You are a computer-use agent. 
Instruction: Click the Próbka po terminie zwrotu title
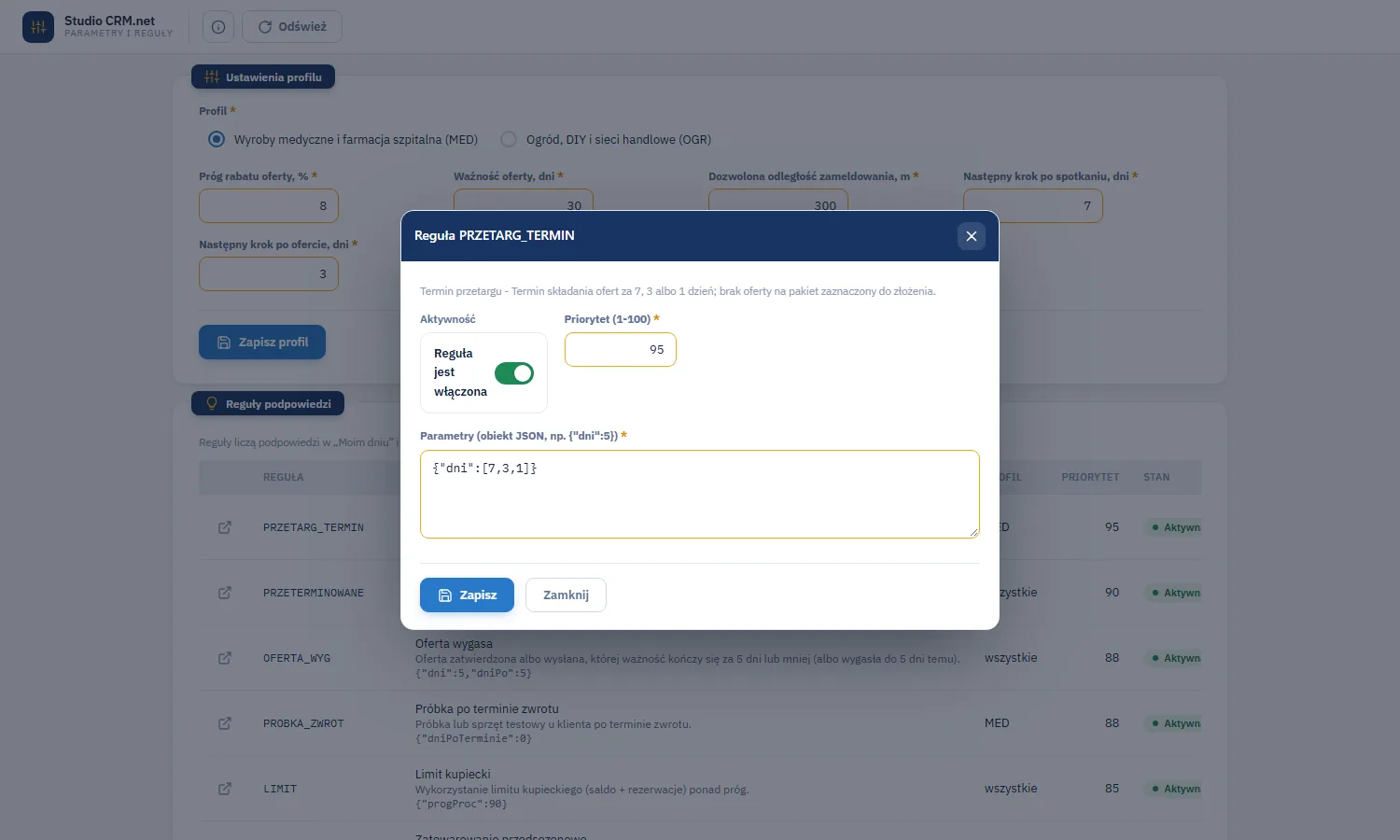pos(487,708)
